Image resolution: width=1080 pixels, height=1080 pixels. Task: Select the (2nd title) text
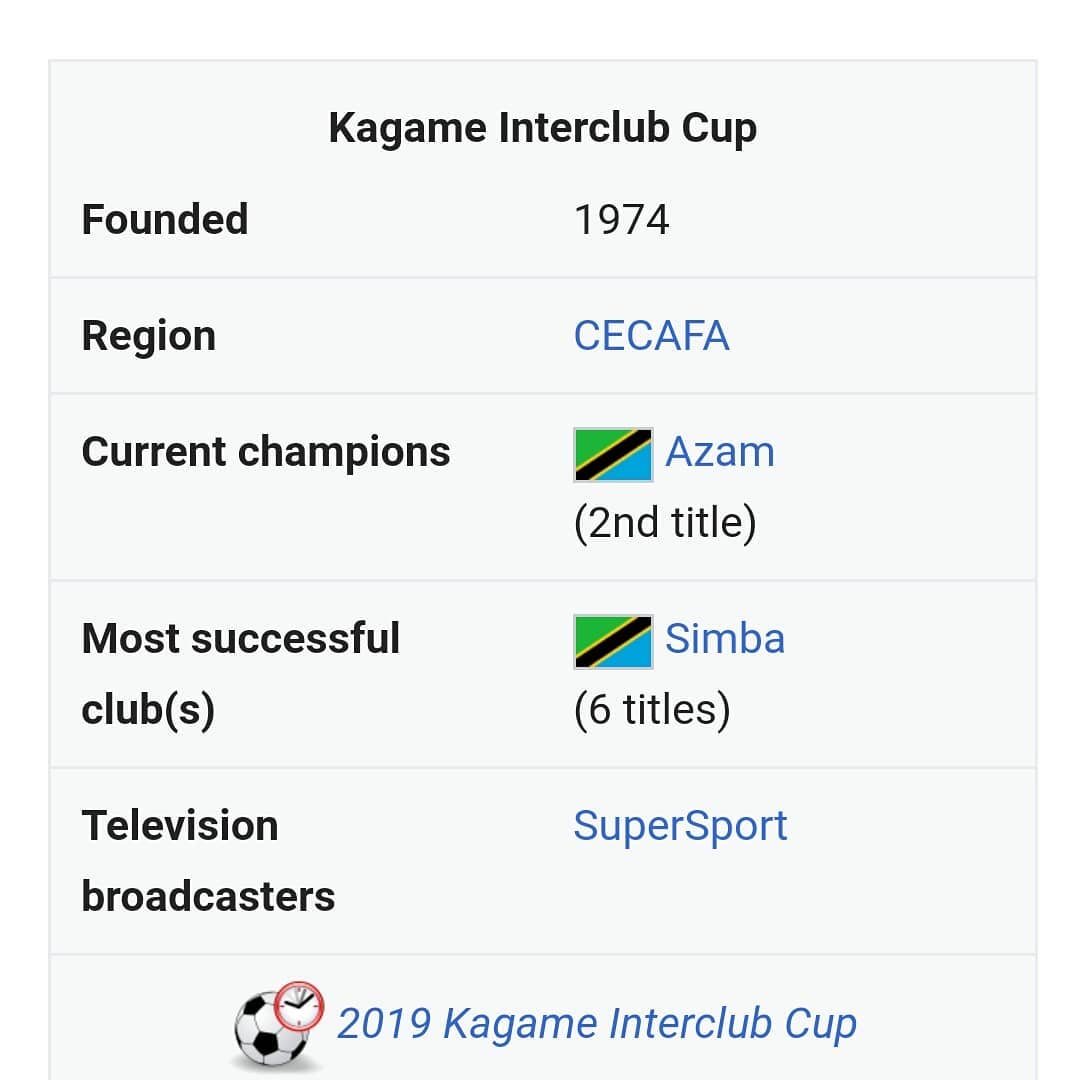[x=665, y=523]
